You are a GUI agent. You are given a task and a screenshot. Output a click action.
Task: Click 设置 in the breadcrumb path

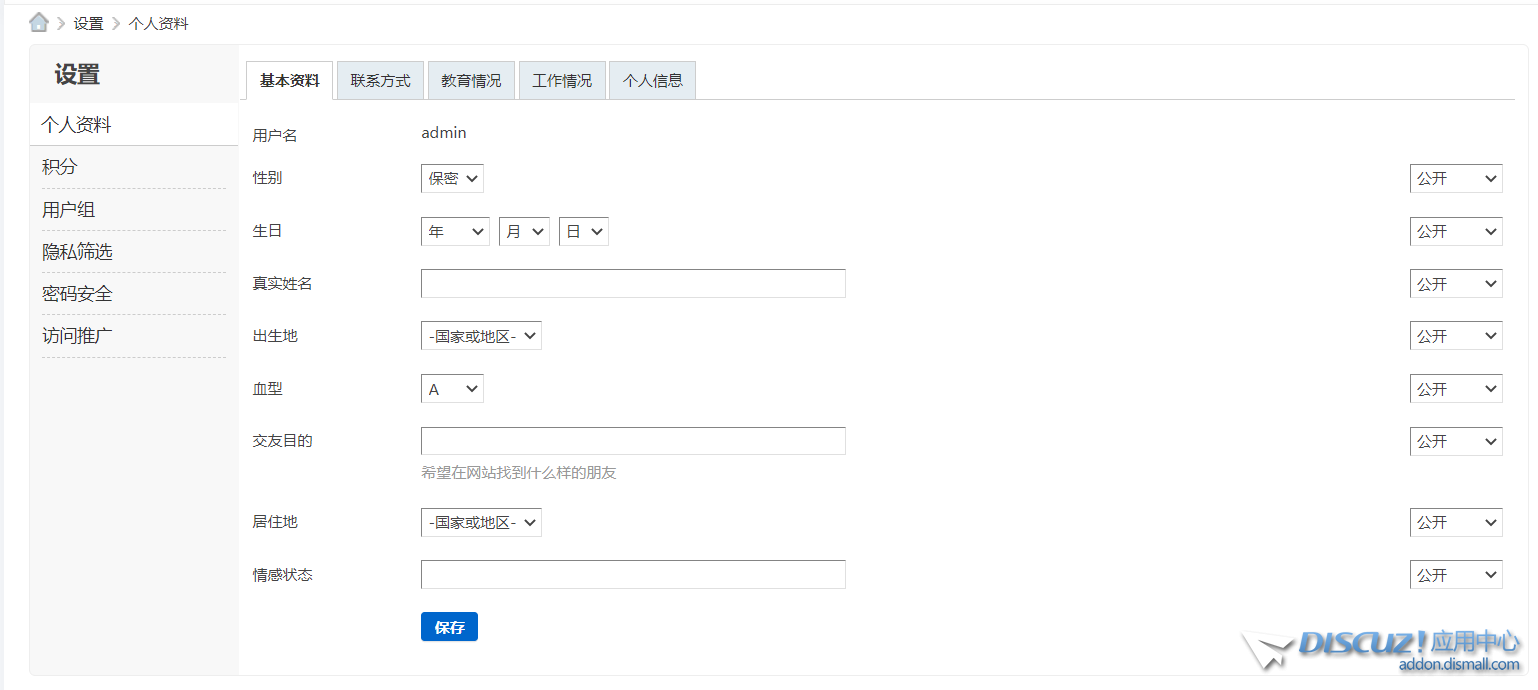pos(88,23)
